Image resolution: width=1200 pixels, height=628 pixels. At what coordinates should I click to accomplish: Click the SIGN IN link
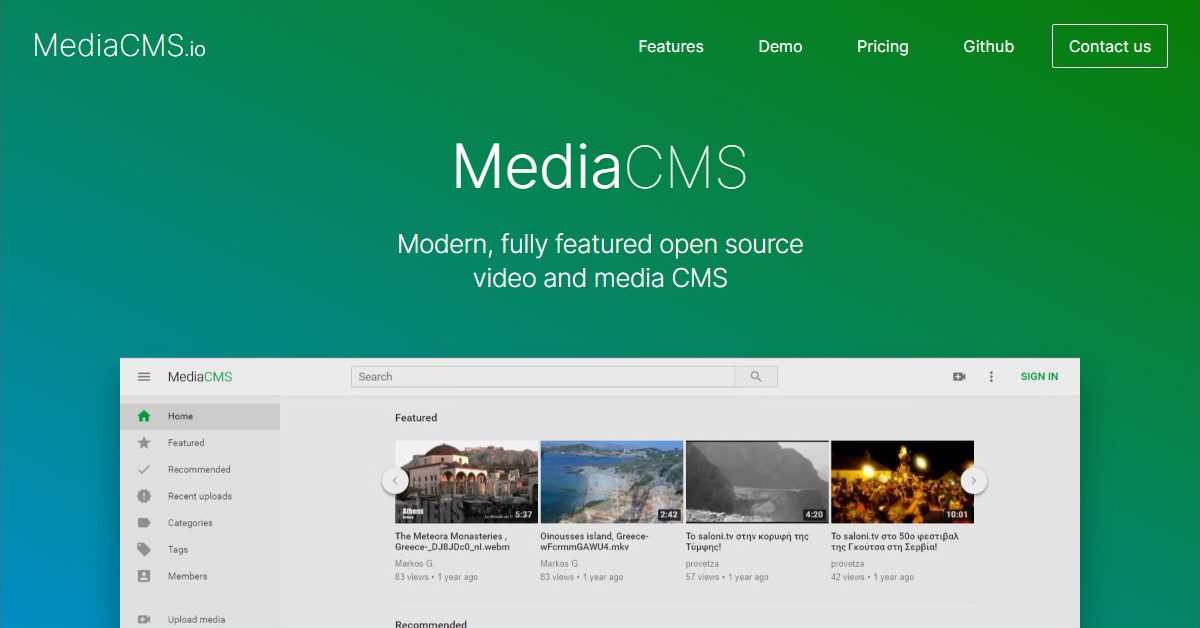point(1039,376)
